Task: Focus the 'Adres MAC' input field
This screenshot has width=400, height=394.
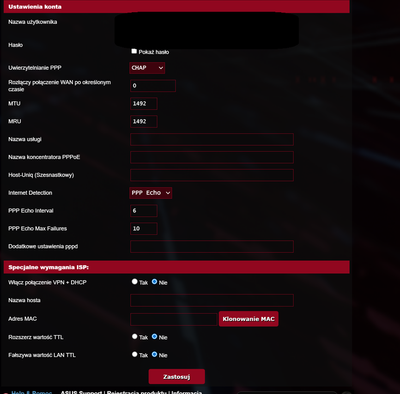Action: 174,319
